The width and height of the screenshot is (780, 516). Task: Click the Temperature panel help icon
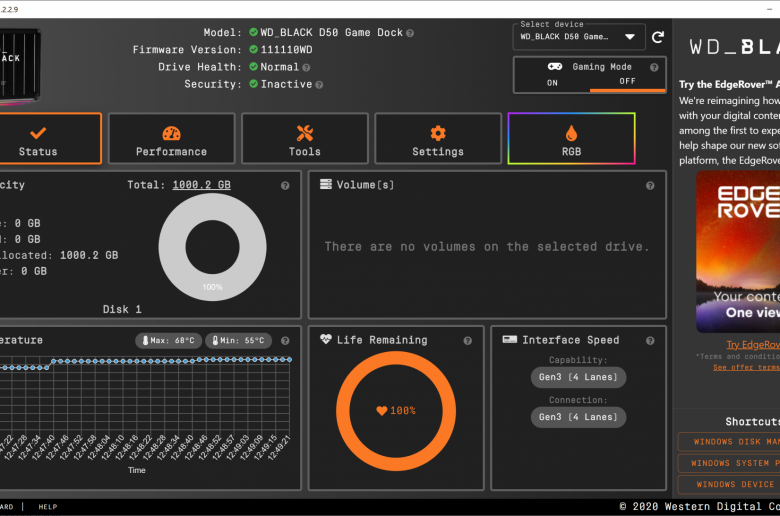click(x=285, y=341)
